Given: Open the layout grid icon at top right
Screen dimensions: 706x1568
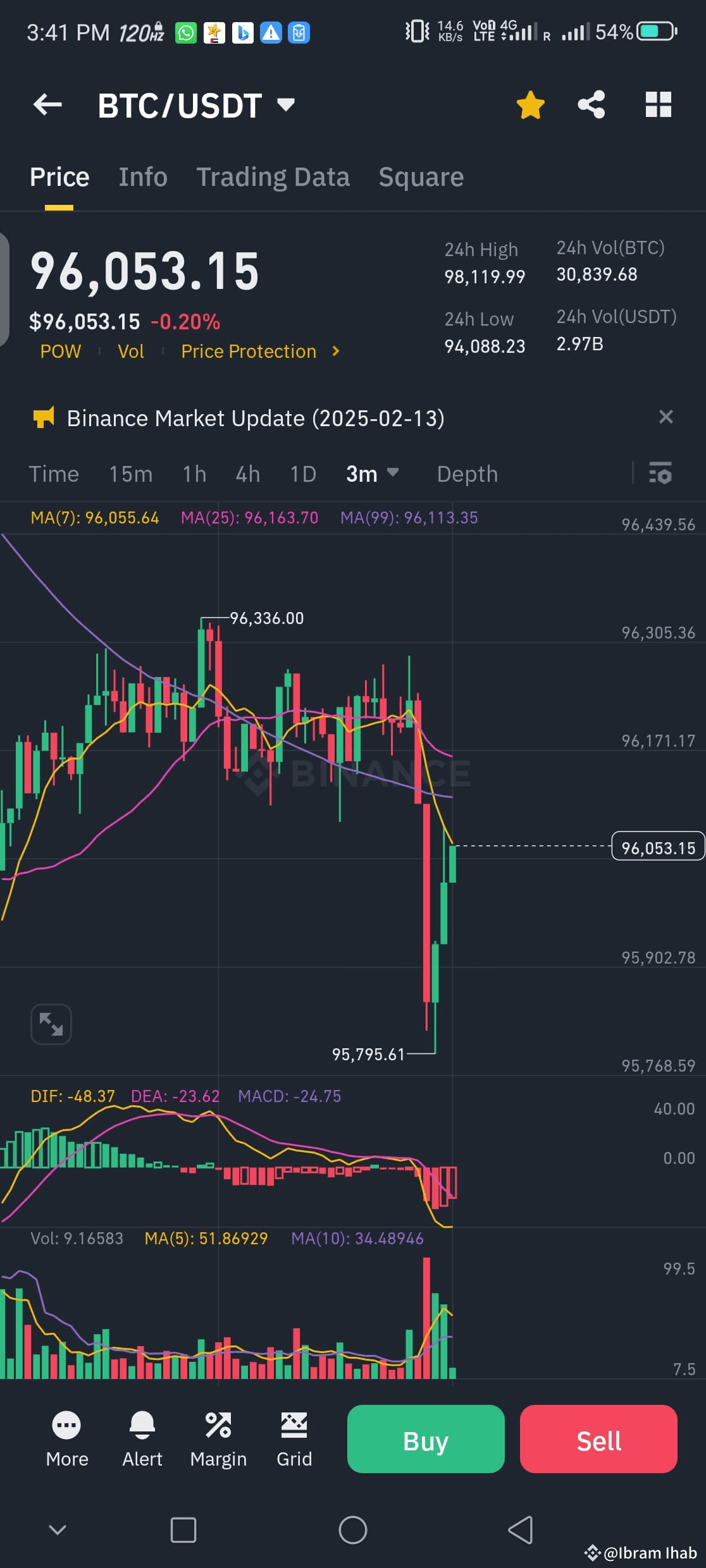Looking at the screenshot, I should click(x=658, y=105).
